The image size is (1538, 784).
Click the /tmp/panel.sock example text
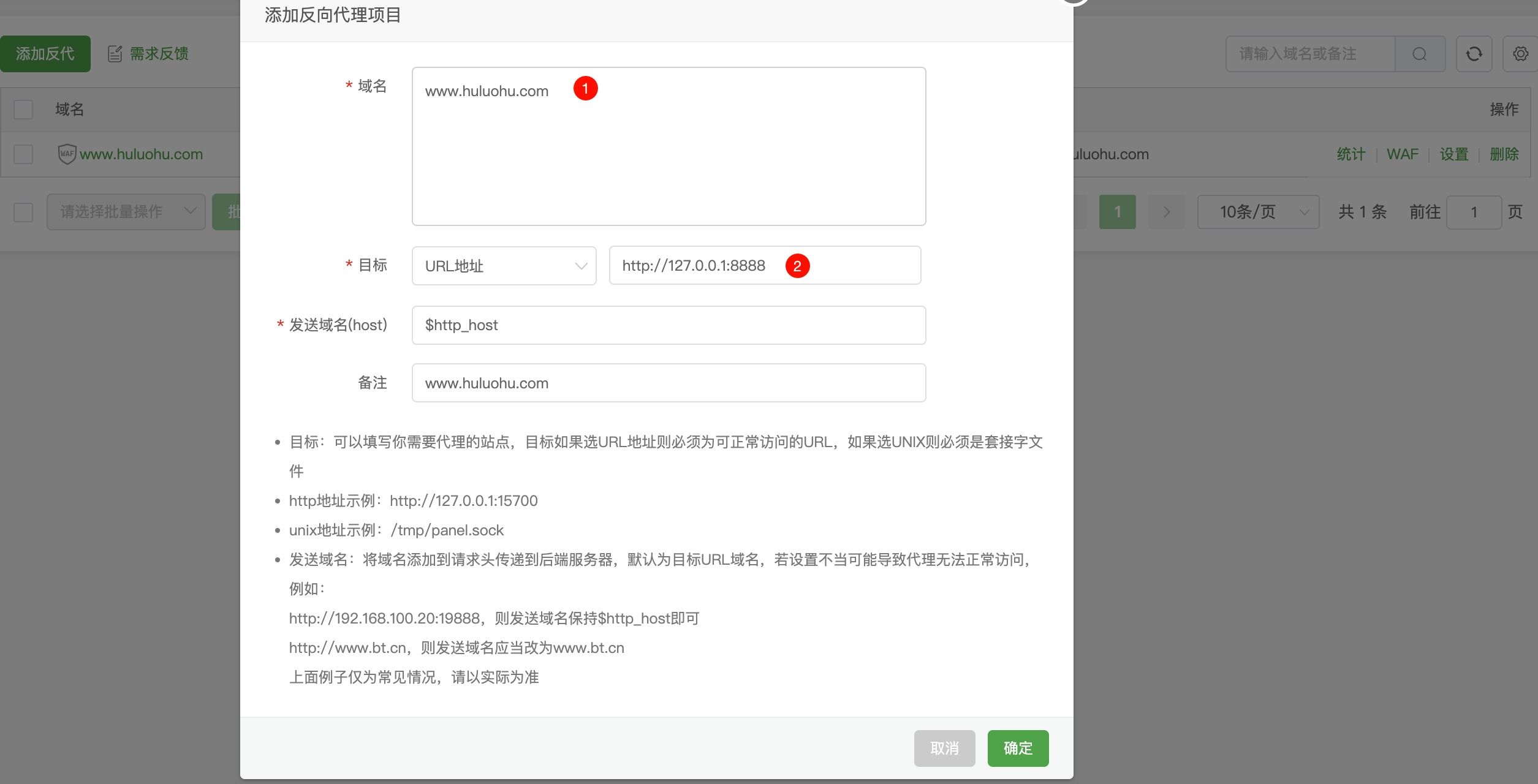447,530
